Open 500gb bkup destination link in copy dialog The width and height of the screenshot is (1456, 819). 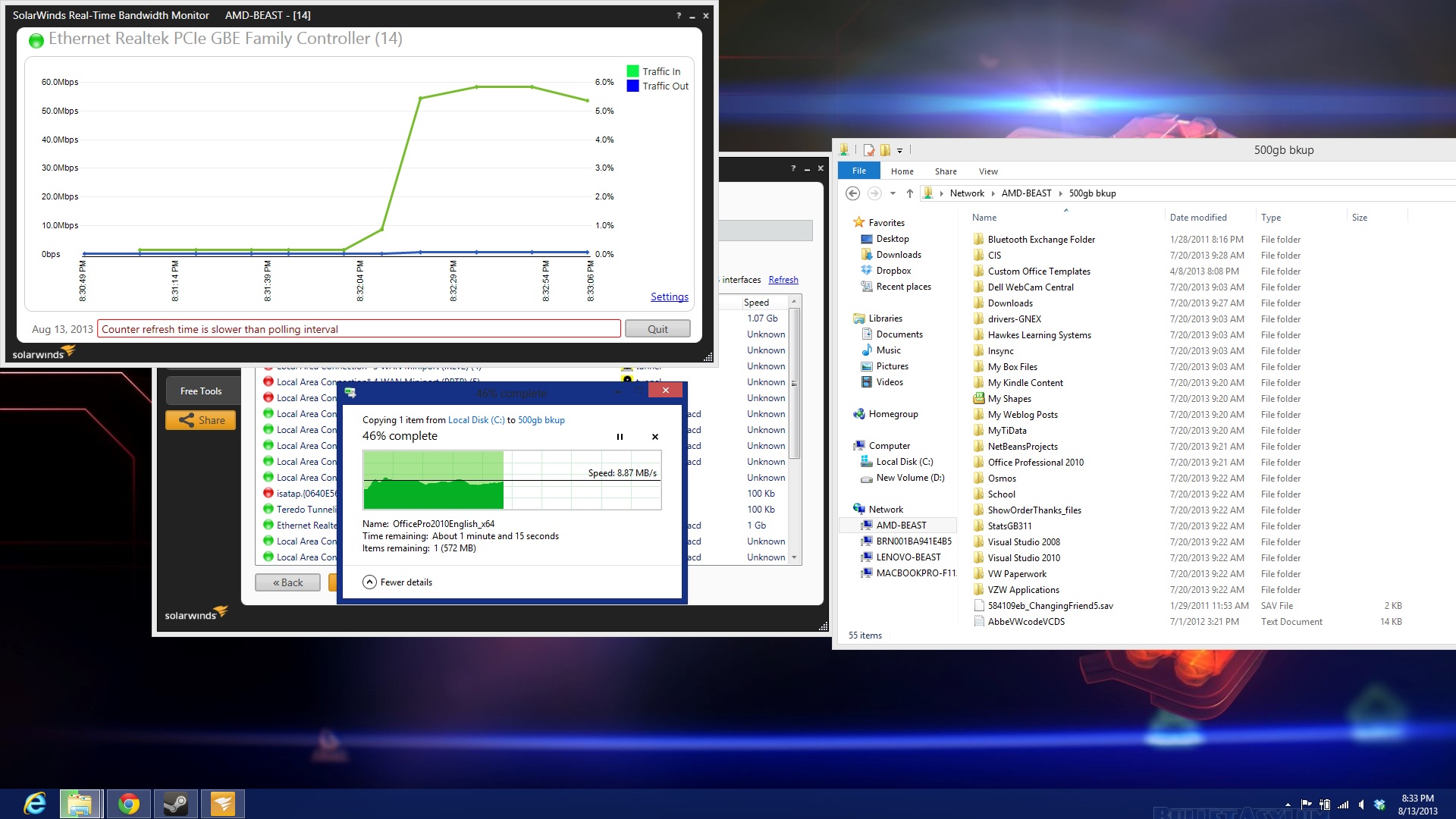coord(541,420)
